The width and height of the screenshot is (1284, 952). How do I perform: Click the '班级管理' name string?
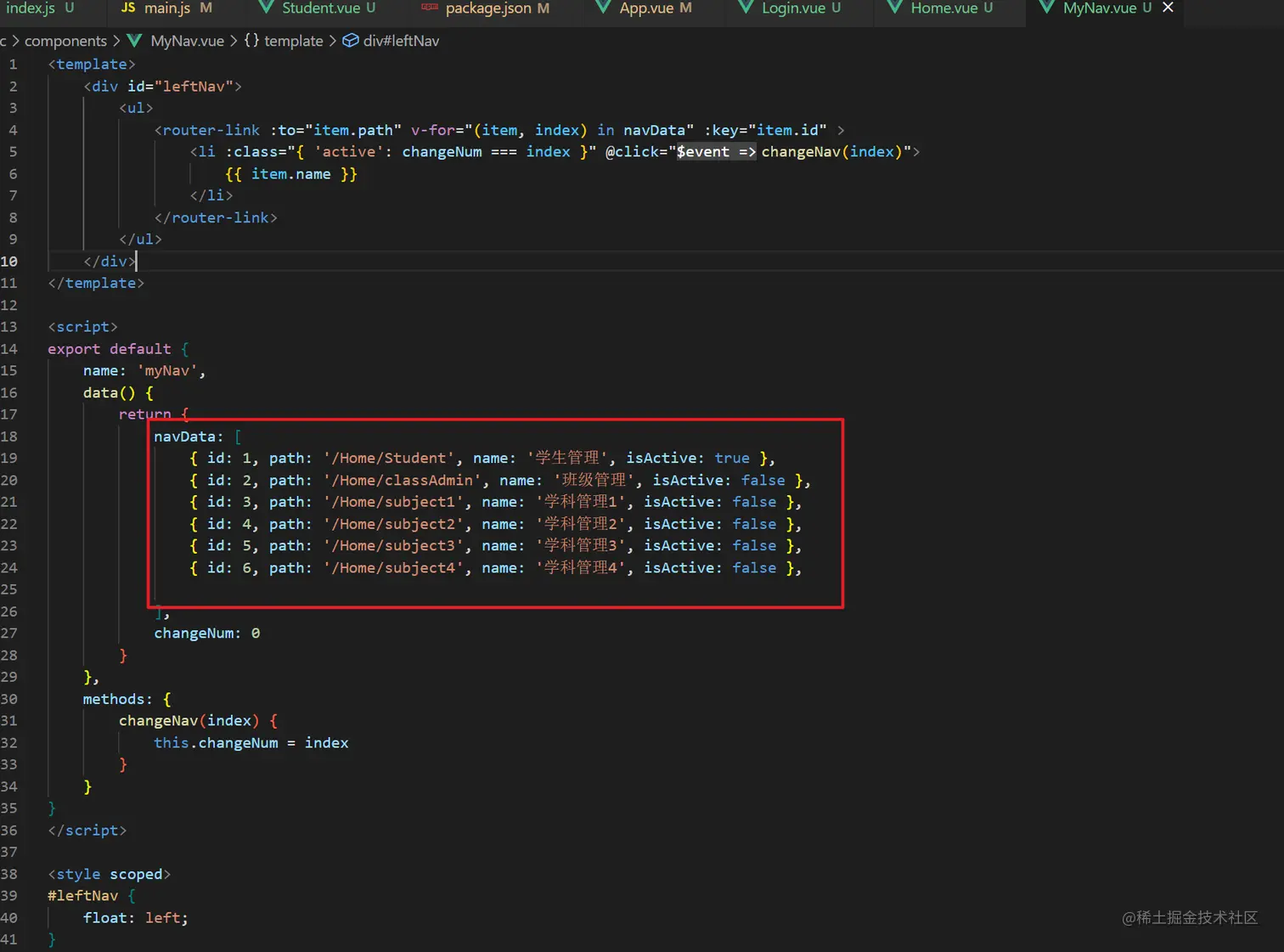(x=594, y=481)
